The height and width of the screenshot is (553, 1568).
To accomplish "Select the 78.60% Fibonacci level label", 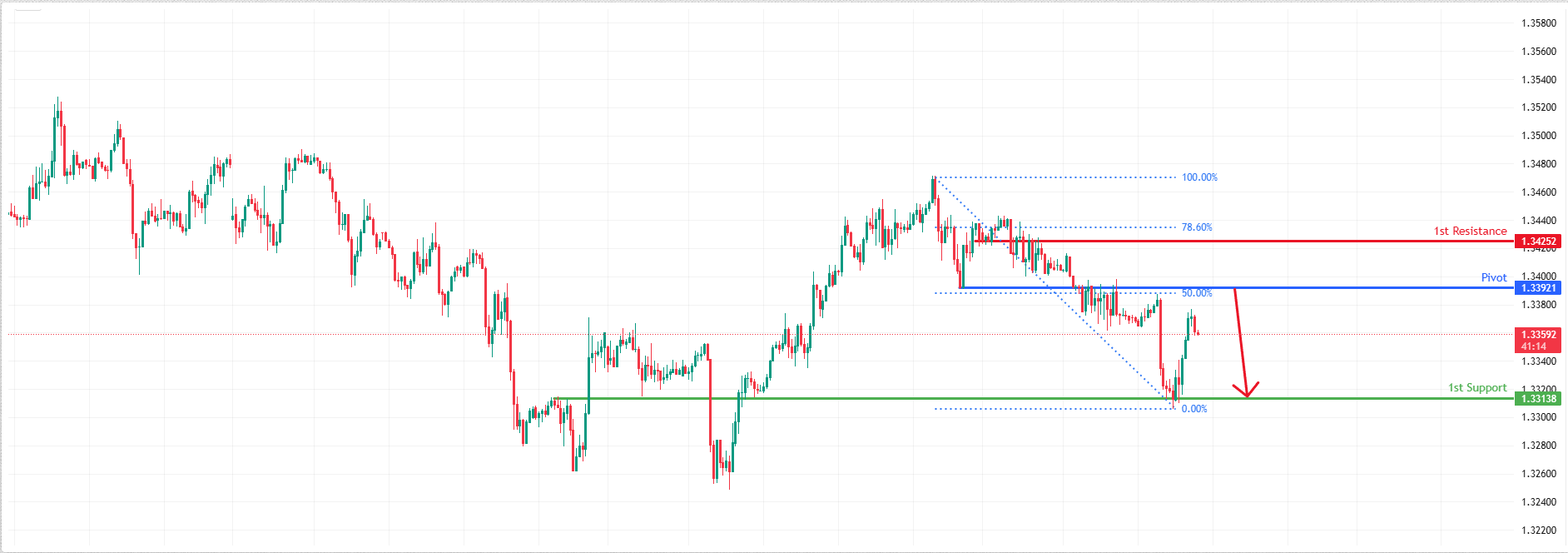I will click(x=1197, y=227).
